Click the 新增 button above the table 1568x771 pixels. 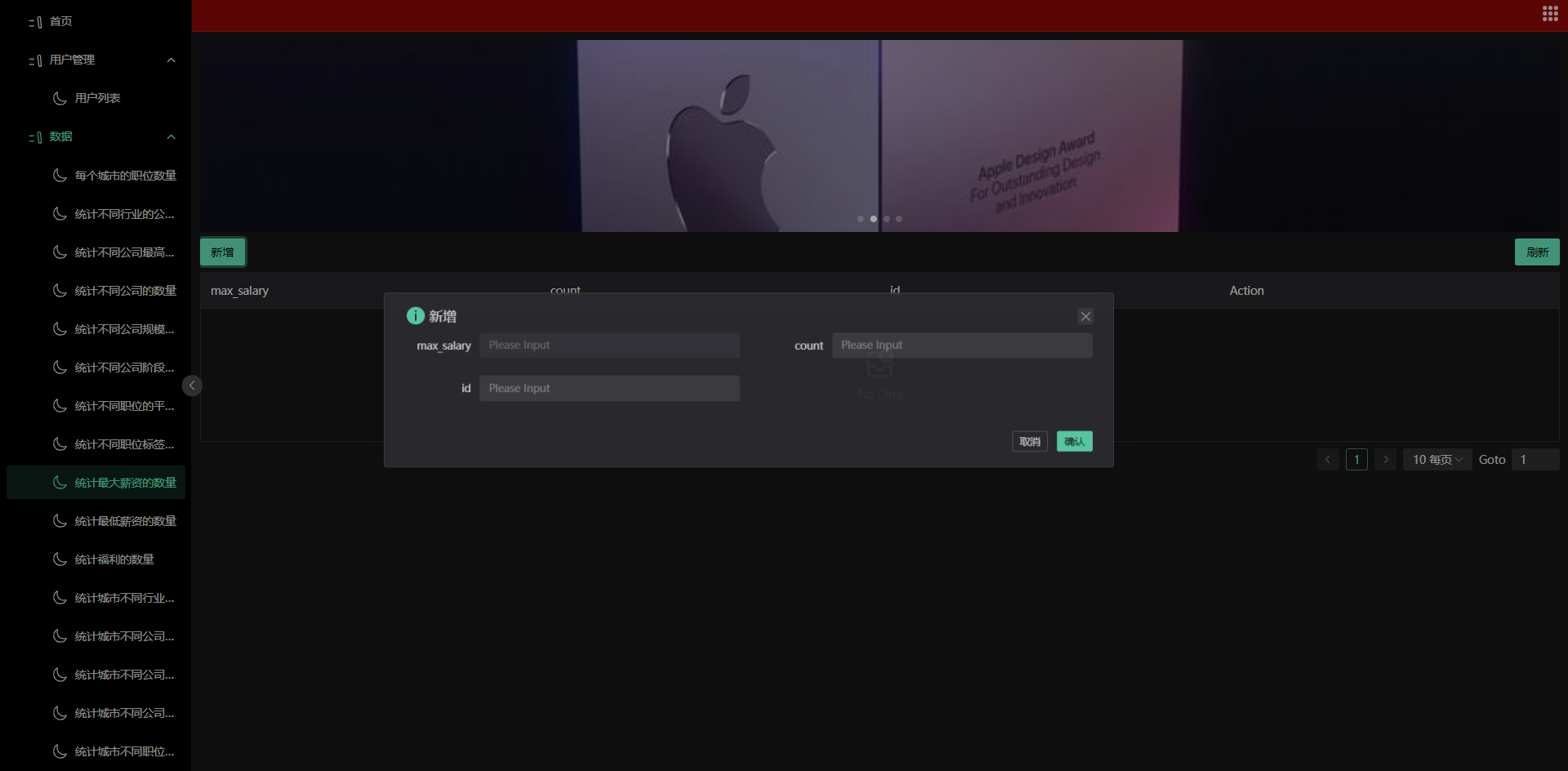pos(222,252)
